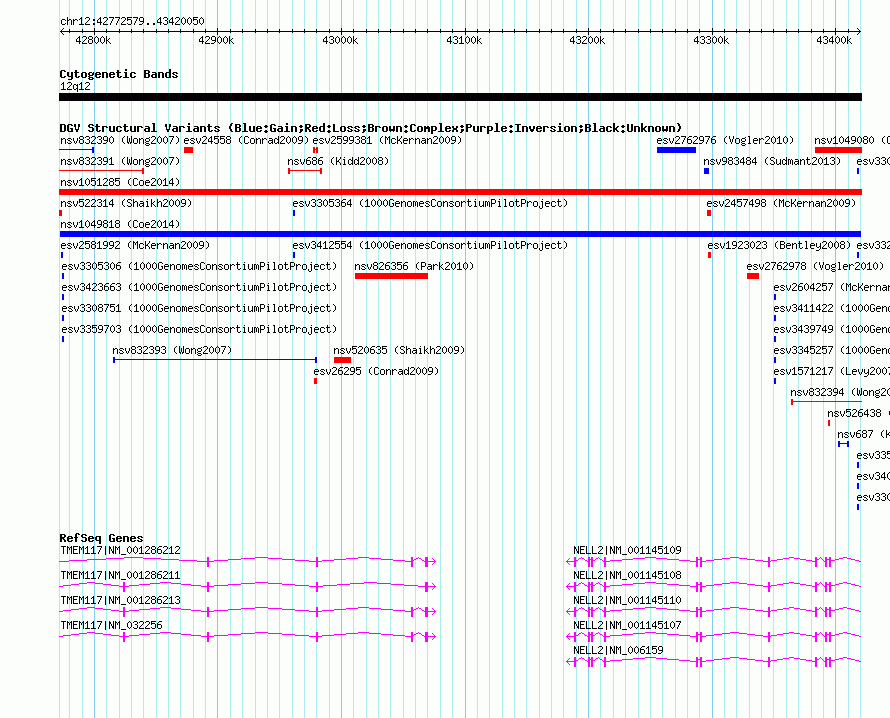The image size is (890, 718).
Task: Select variant nsv832390 (Wong2007) label
Action: coord(120,140)
